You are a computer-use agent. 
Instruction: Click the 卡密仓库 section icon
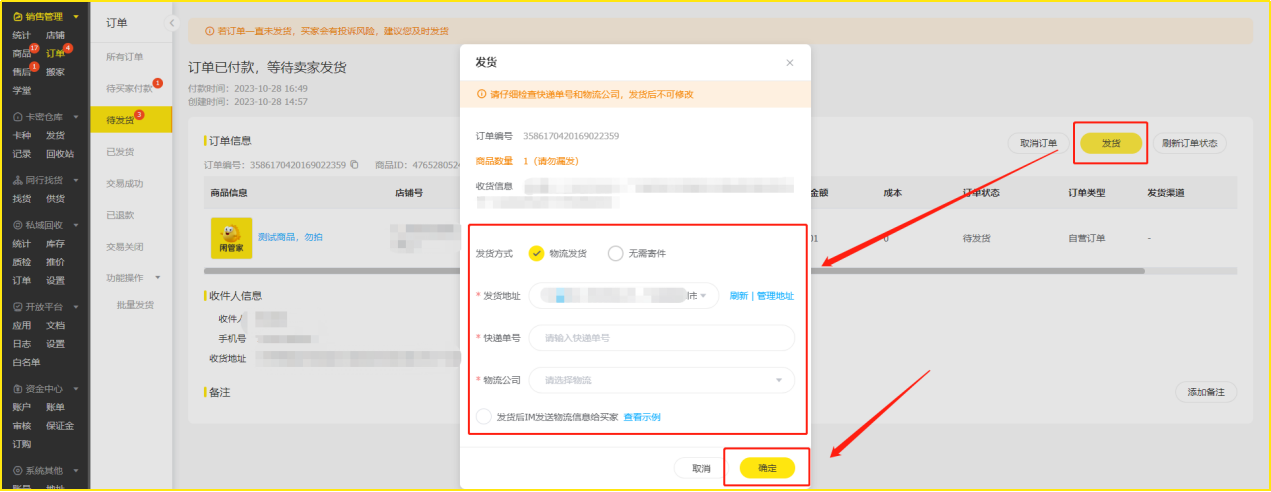click(x=18, y=117)
